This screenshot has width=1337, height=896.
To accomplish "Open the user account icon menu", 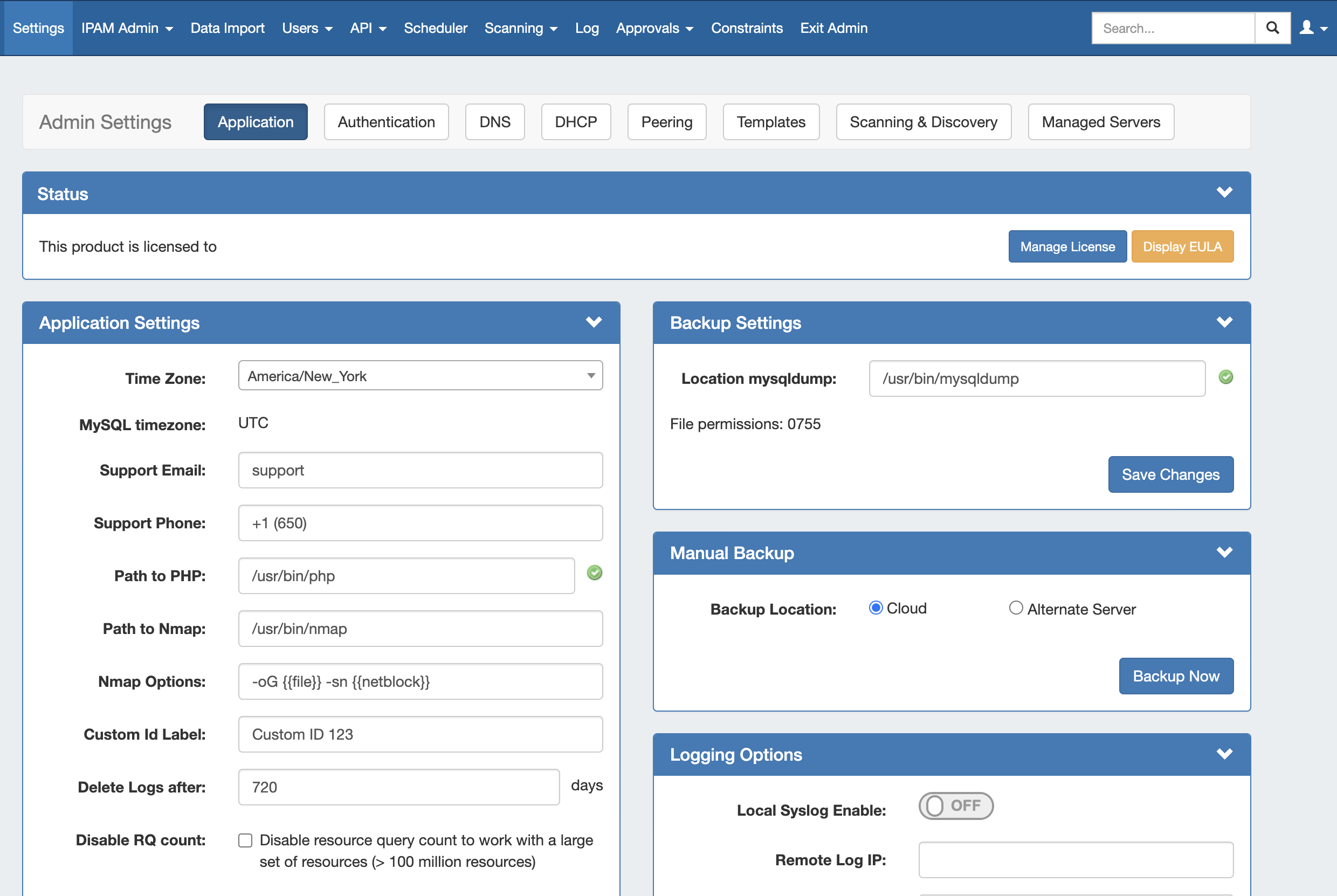I will [x=1312, y=28].
